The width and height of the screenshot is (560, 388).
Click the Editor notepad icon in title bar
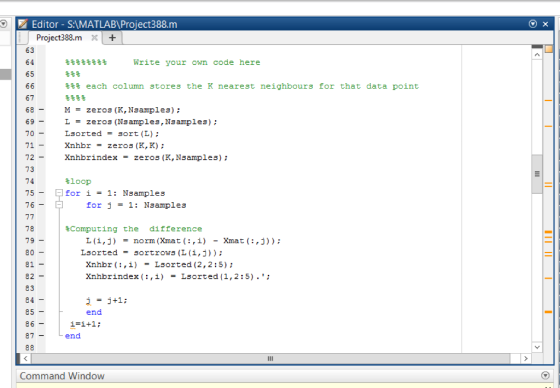tap(23, 24)
